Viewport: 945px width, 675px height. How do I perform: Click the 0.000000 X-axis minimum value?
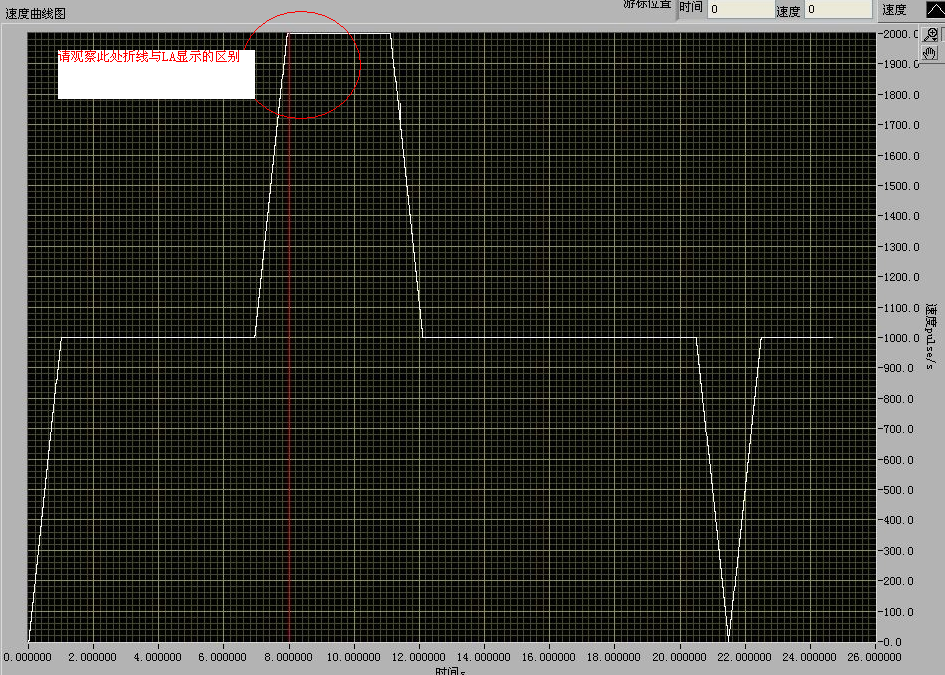point(28,657)
